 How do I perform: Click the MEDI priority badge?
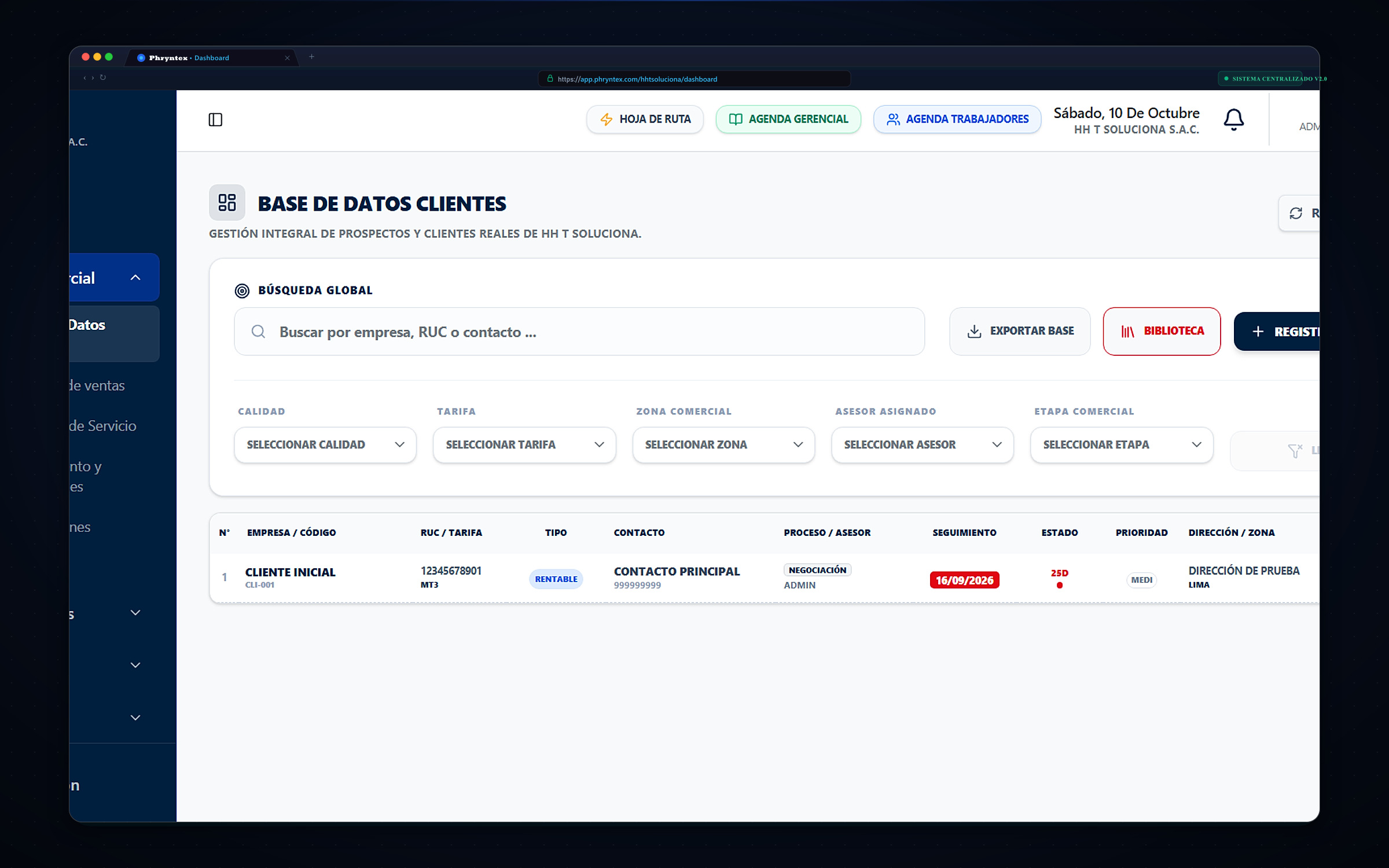click(1141, 580)
